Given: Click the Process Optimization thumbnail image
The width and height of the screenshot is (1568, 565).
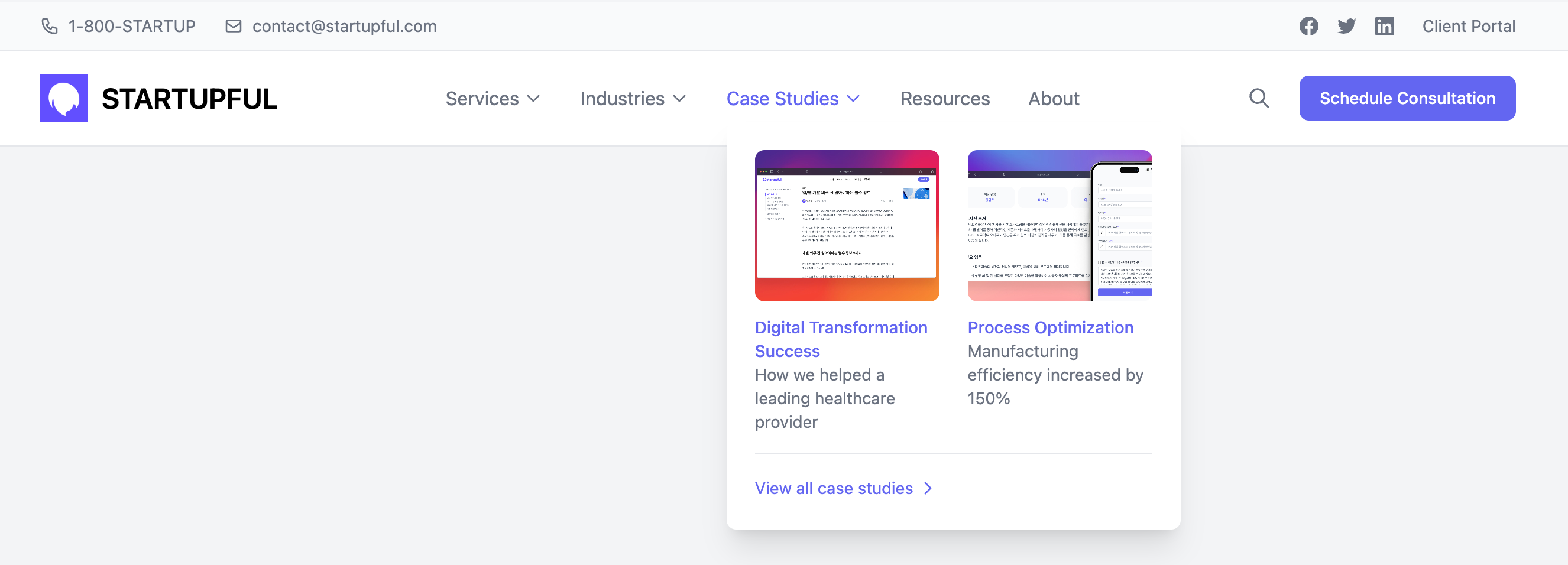Looking at the screenshot, I should tap(1059, 226).
